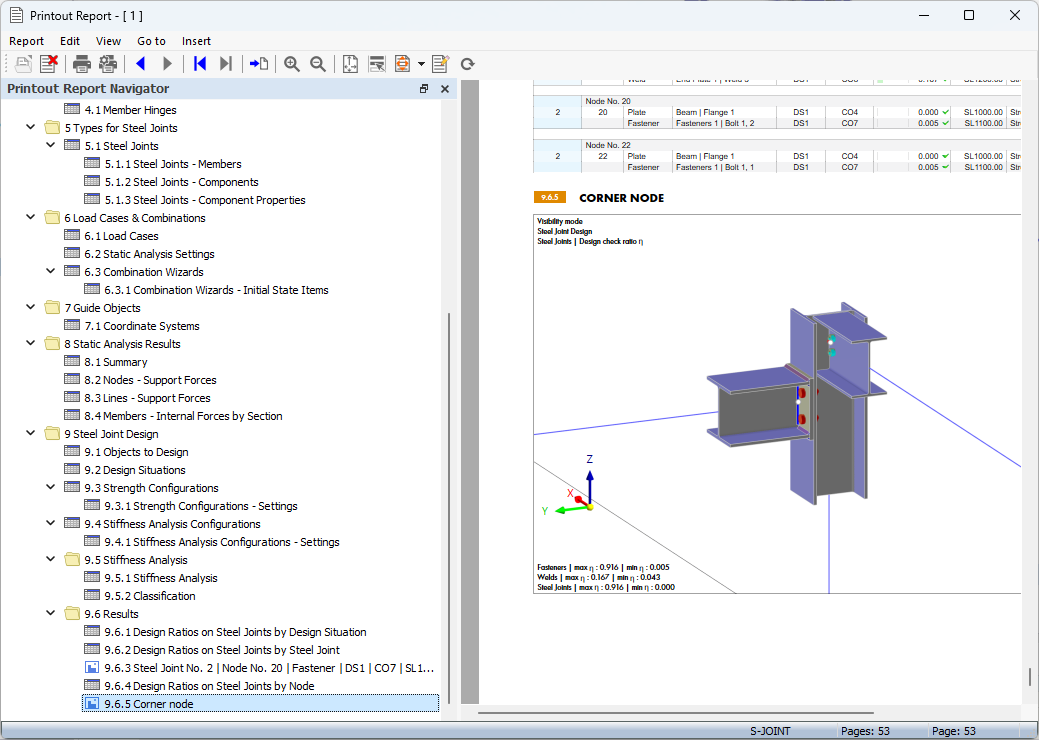Click the Zoom in magnifier
The width and height of the screenshot is (1039, 740).
[x=292, y=64]
